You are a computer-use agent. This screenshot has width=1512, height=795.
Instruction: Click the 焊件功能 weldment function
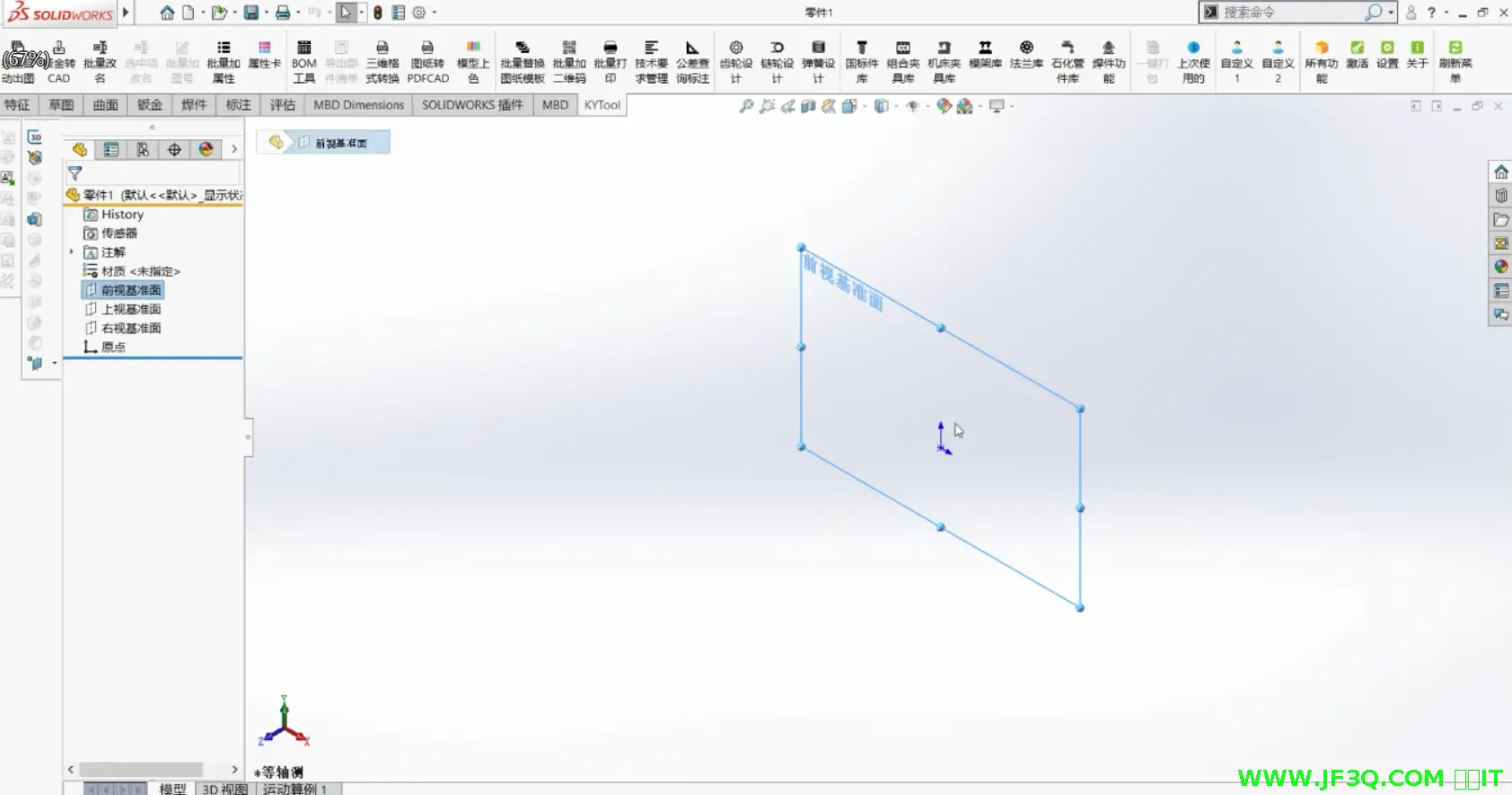(1109, 61)
